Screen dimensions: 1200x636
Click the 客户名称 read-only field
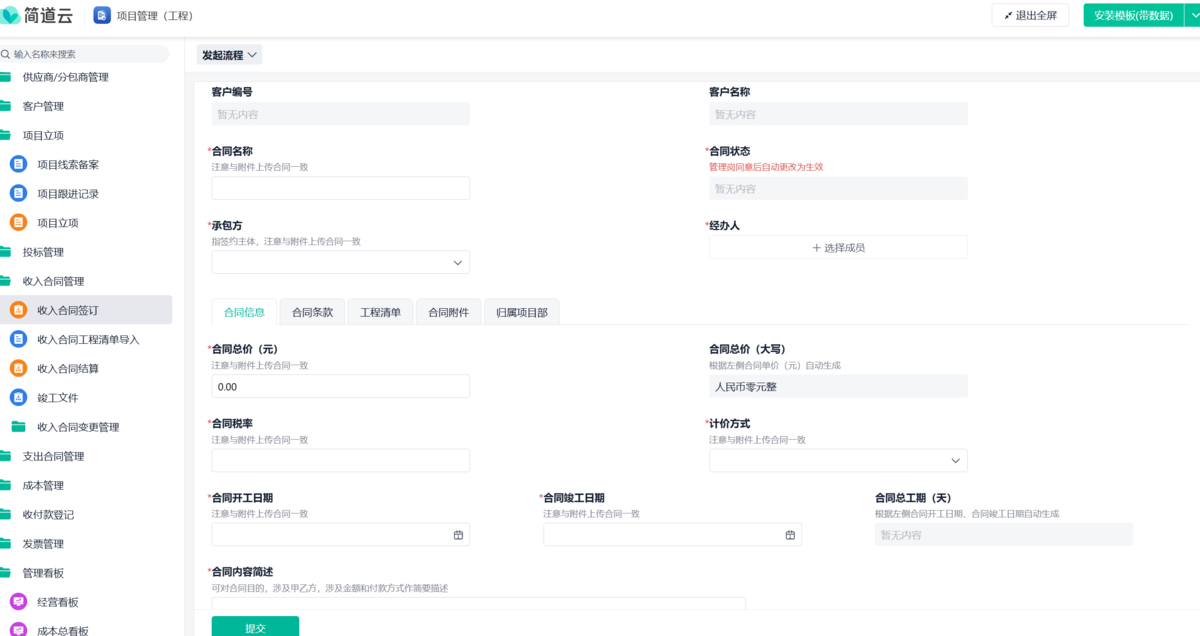click(838, 114)
